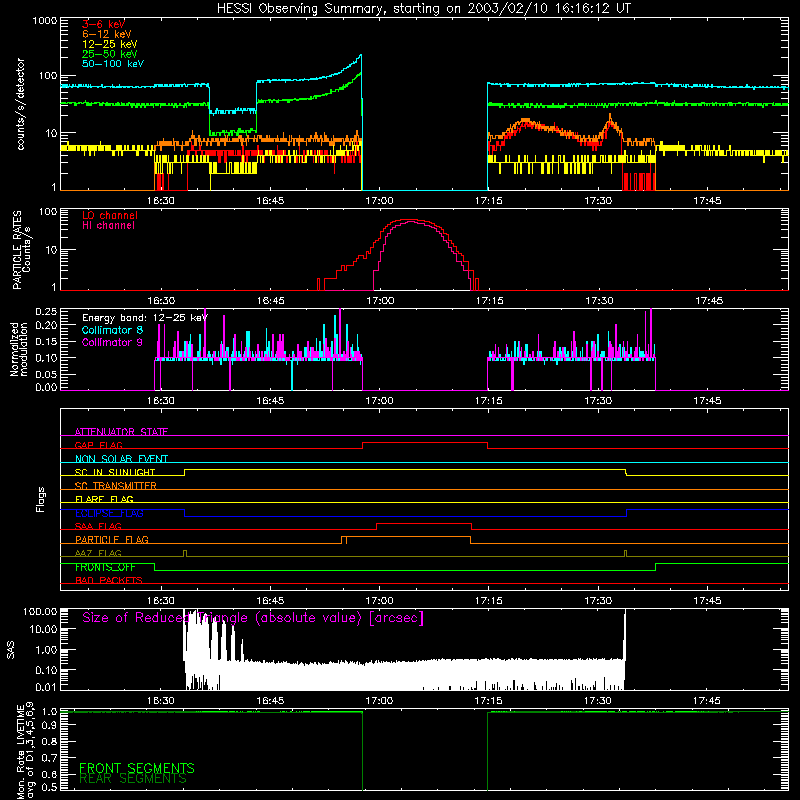Select the 3-6 keV legend label
Viewport: 800px width, 800px height.
point(104,24)
